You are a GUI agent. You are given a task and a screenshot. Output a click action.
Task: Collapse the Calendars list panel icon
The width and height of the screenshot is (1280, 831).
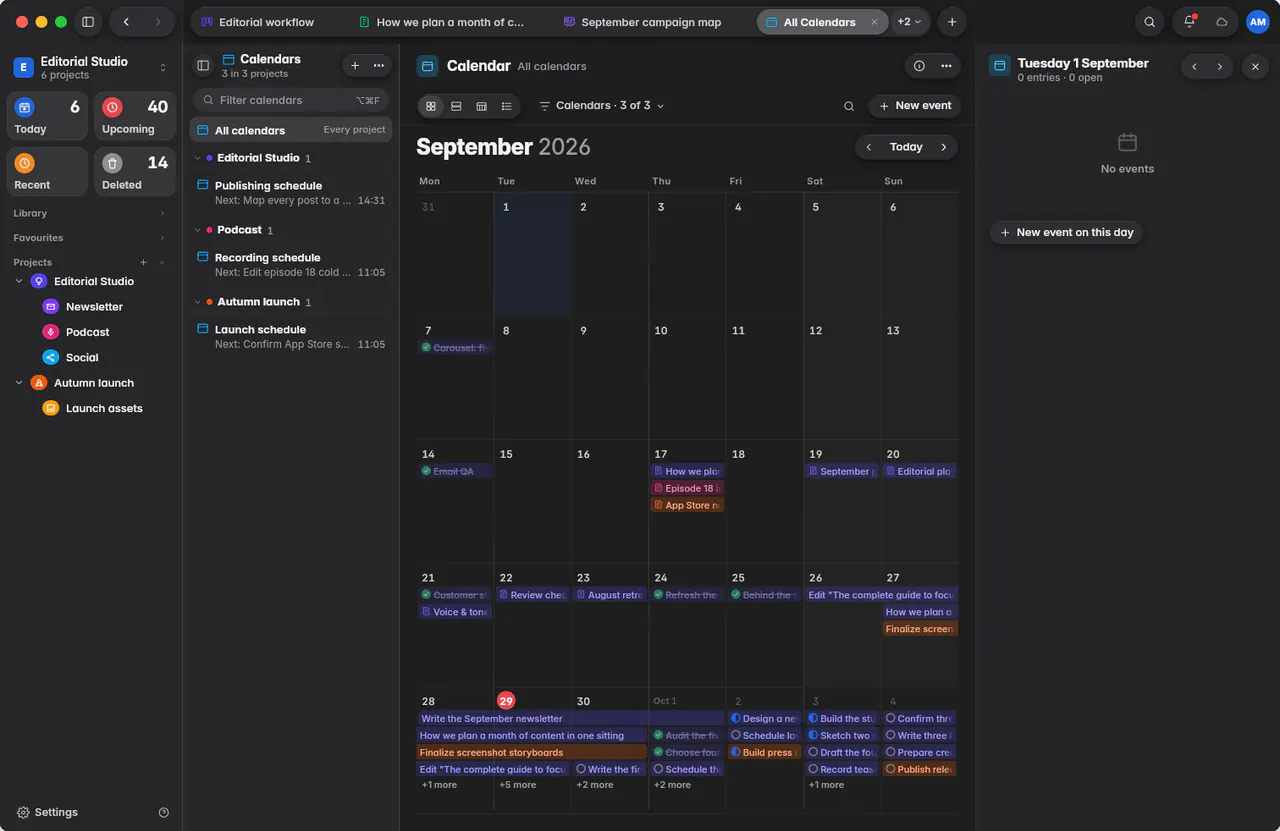203,65
